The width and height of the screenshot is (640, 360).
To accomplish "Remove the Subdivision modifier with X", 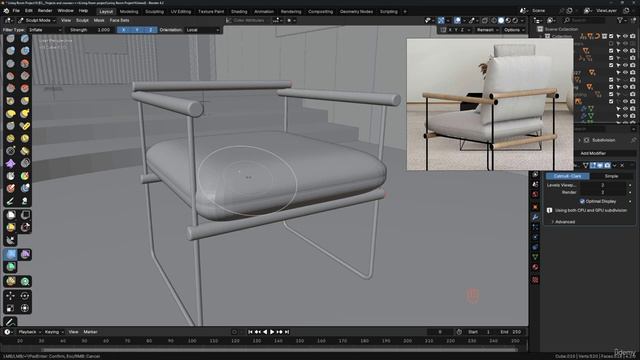I will coord(622,165).
